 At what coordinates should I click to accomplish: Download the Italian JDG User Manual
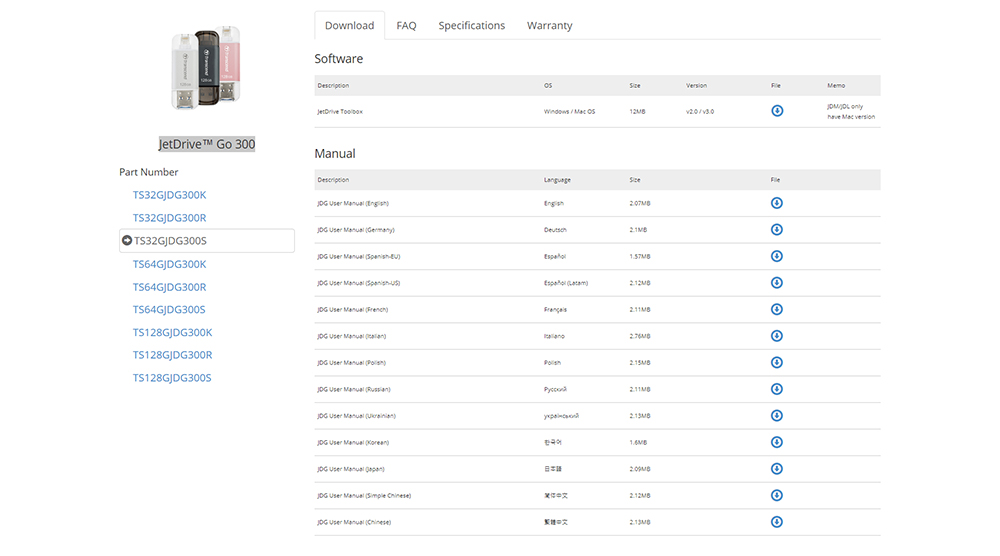(x=777, y=336)
